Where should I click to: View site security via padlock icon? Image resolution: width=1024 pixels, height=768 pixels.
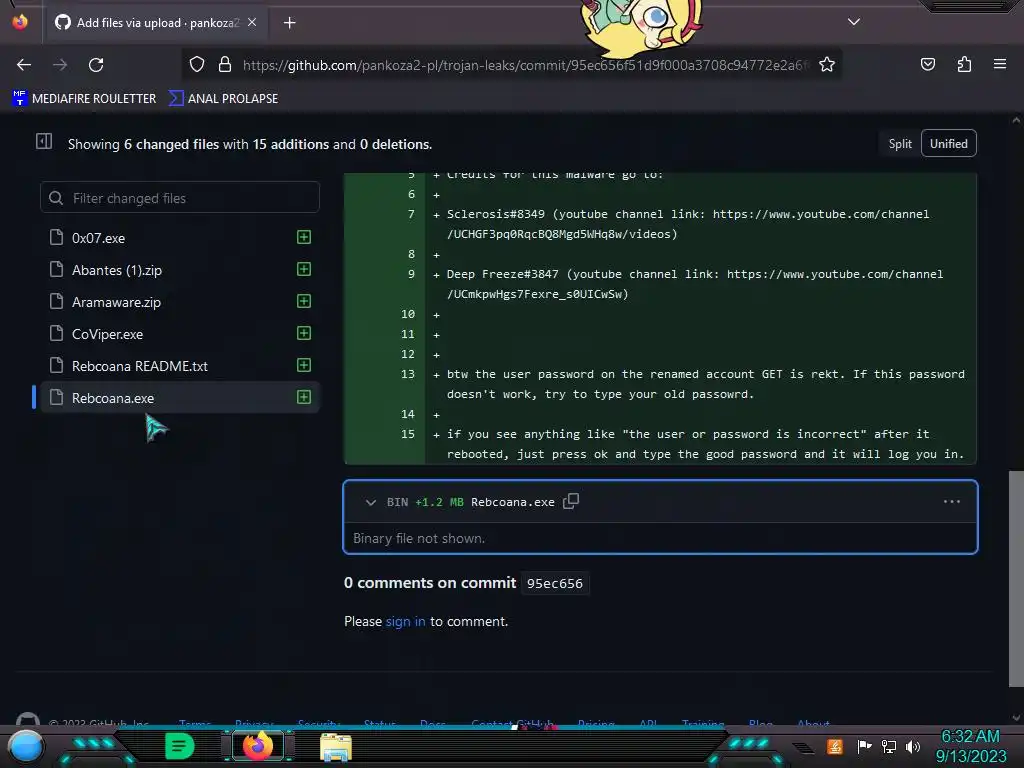(225, 65)
